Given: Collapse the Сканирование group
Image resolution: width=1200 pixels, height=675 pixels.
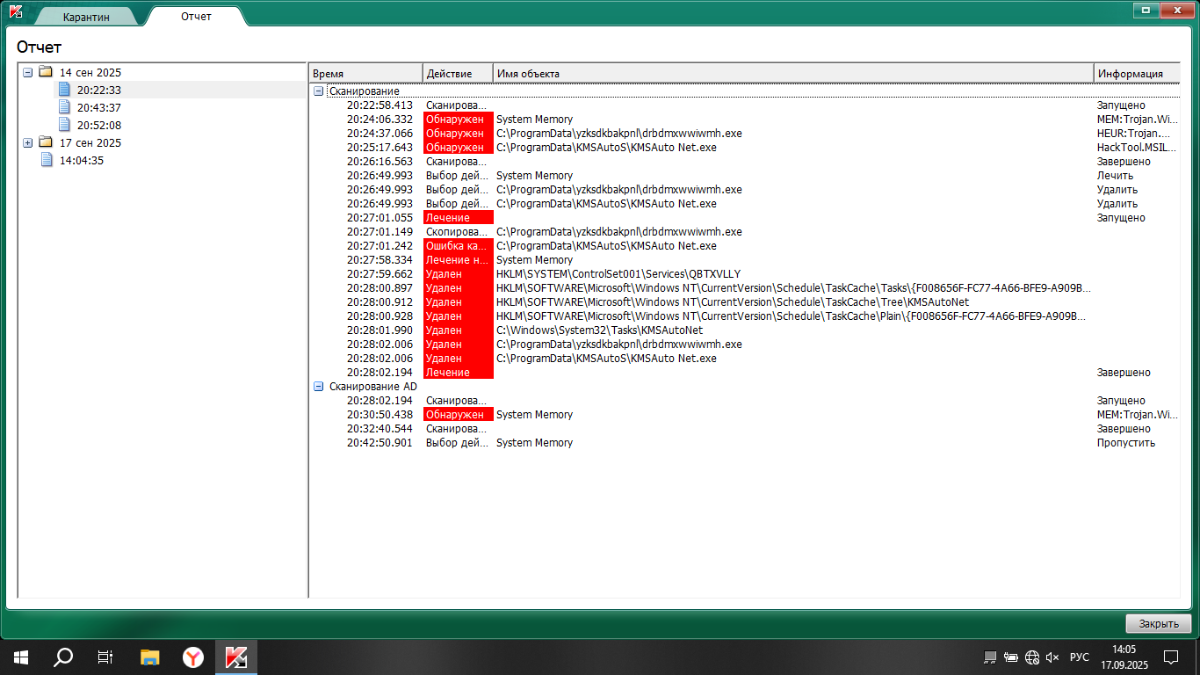Looking at the screenshot, I should (319, 91).
